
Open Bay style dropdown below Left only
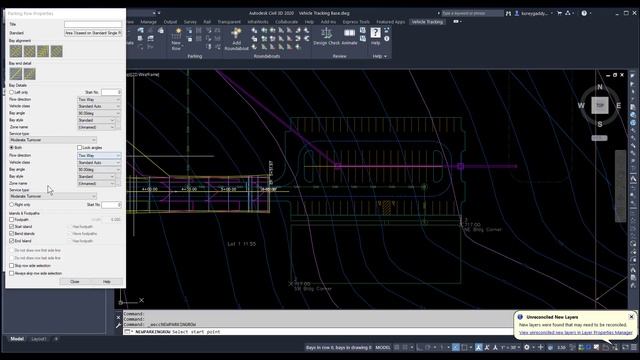click(x=96, y=120)
